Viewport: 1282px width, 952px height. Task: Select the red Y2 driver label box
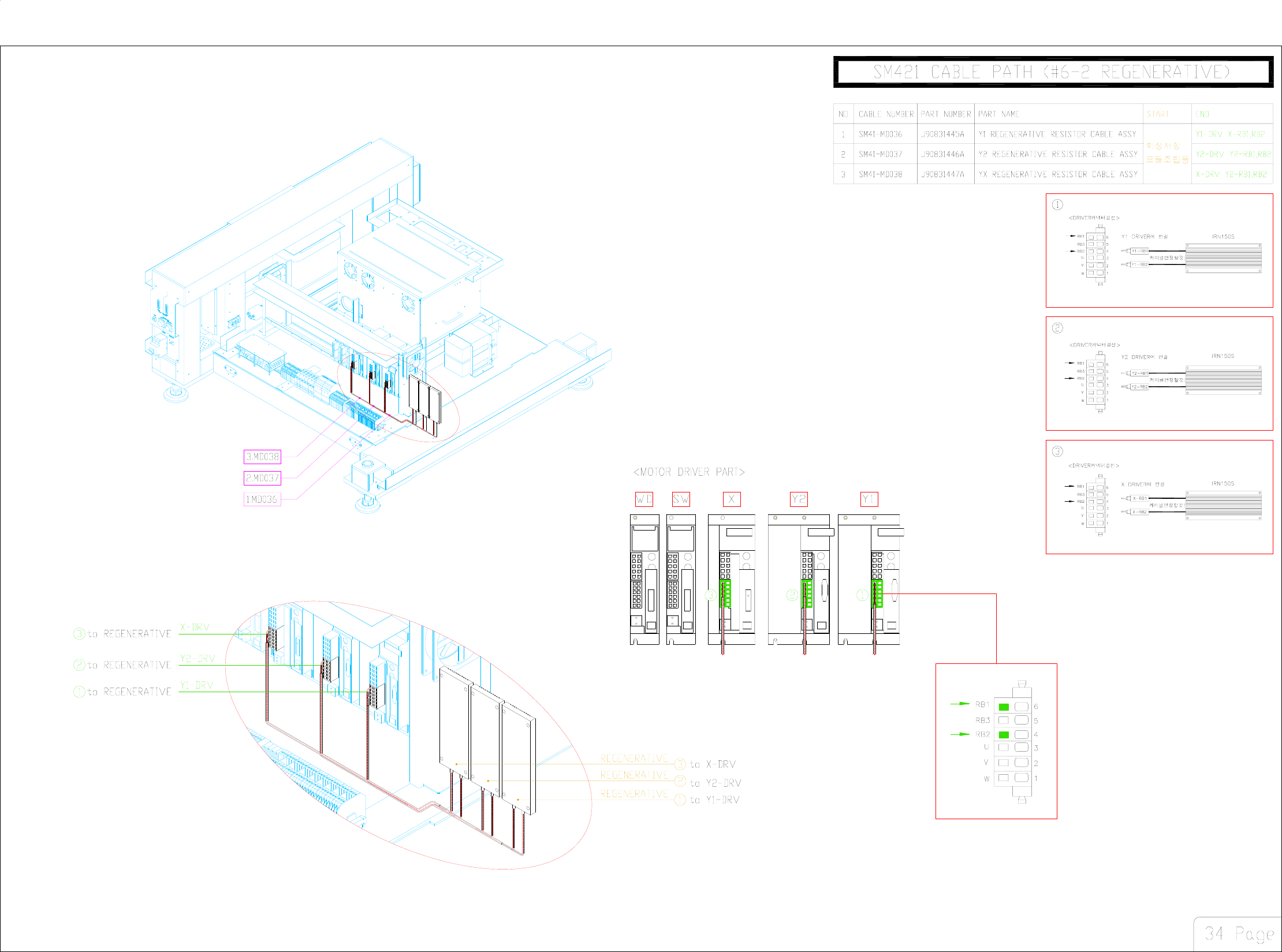pos(799,499)
